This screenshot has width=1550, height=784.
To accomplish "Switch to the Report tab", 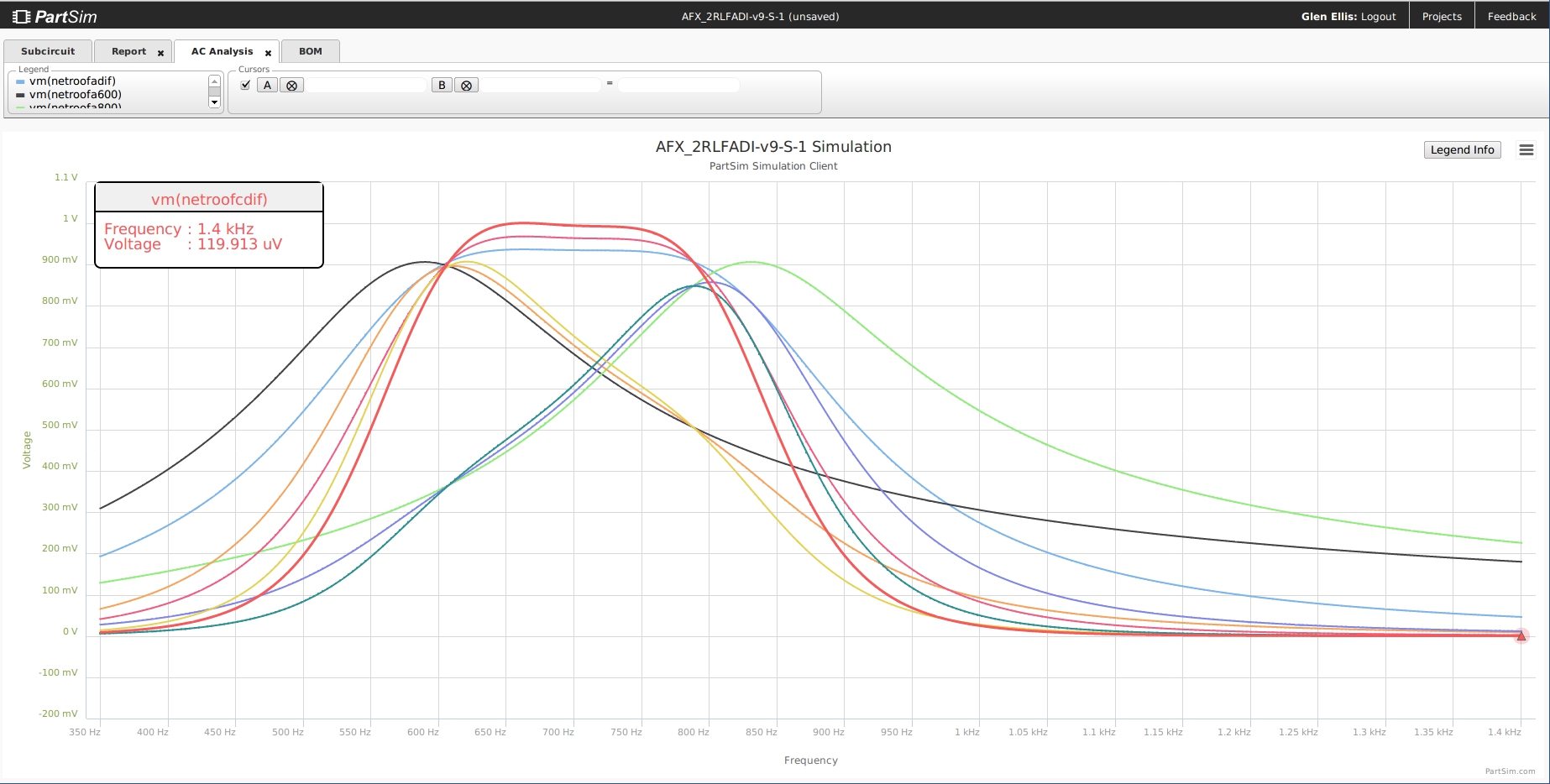I will 128,51.
